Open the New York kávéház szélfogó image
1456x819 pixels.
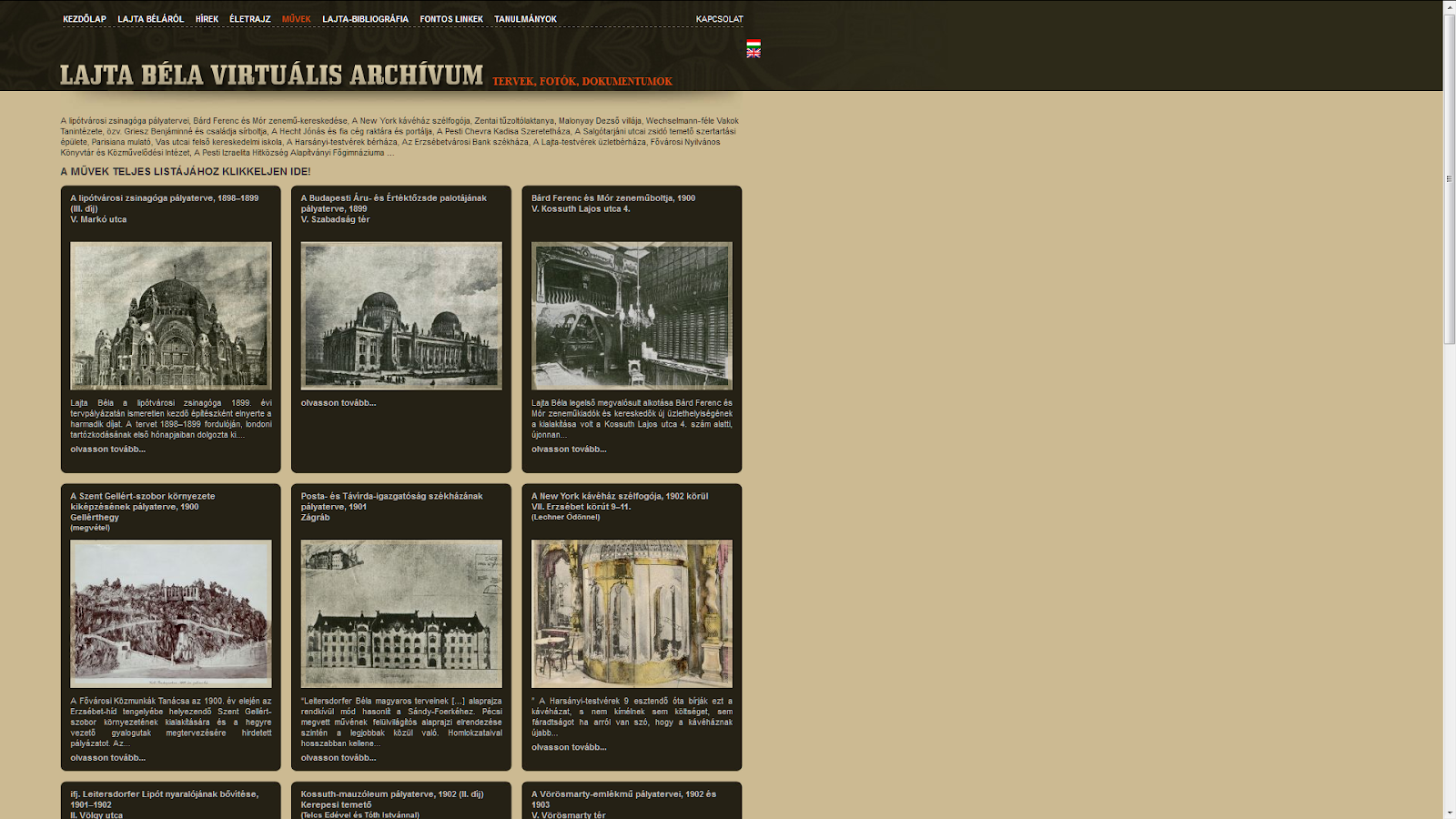click(x=632, y=614)
